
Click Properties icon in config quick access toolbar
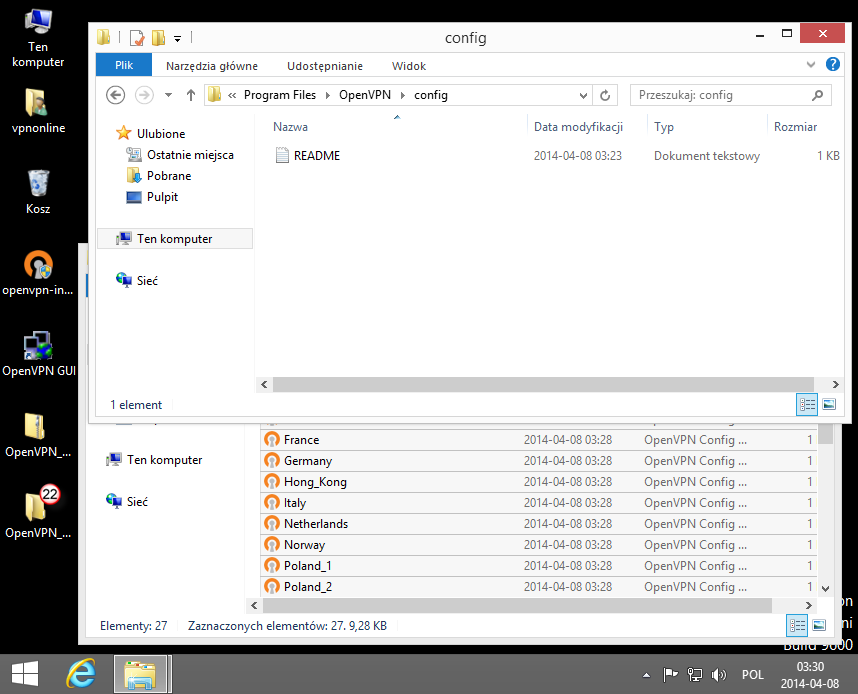pyautogui.click(x=137, y=38)
